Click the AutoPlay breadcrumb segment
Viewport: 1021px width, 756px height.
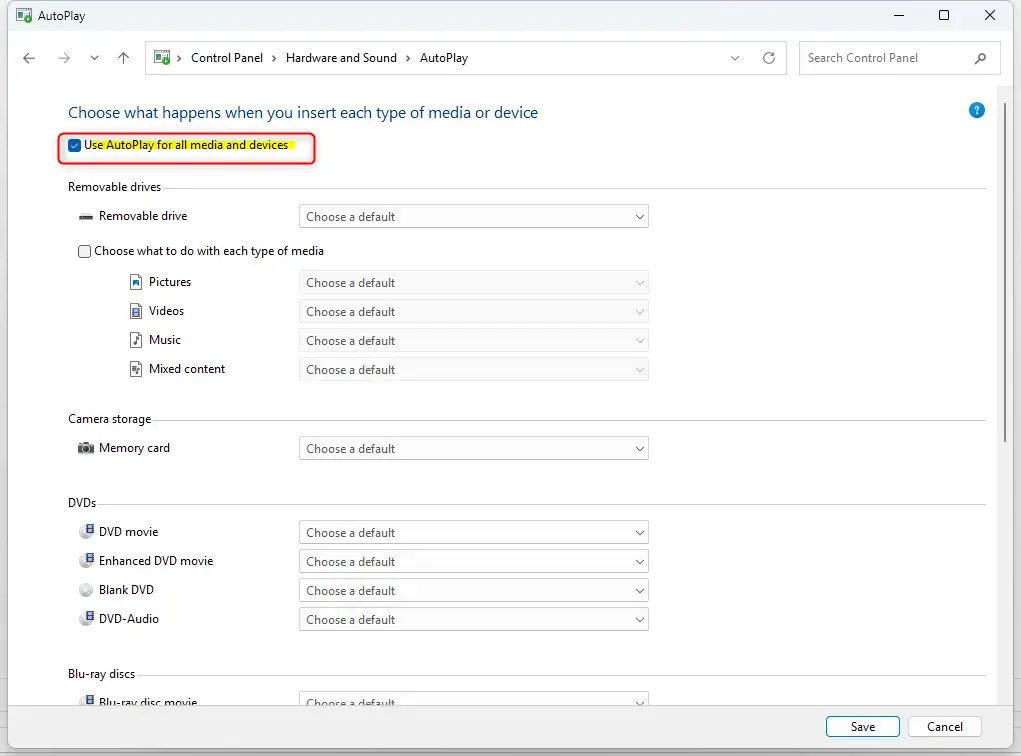click(443, 58)
